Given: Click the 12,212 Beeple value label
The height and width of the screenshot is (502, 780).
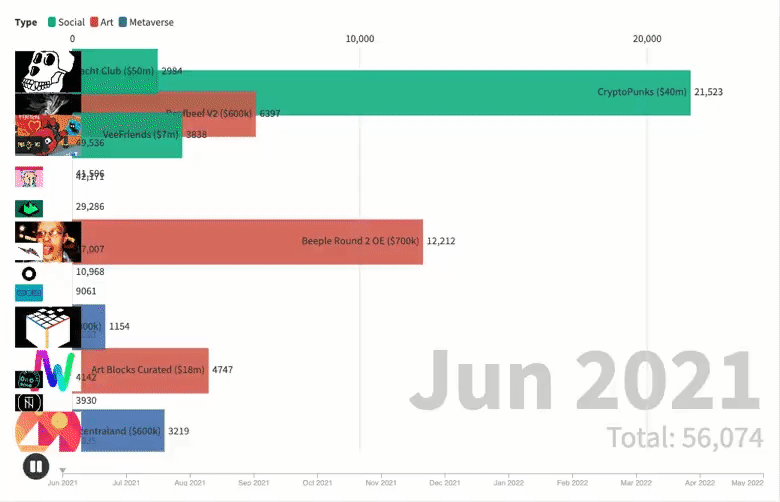Looking at the screenshot, I should 441,241.
